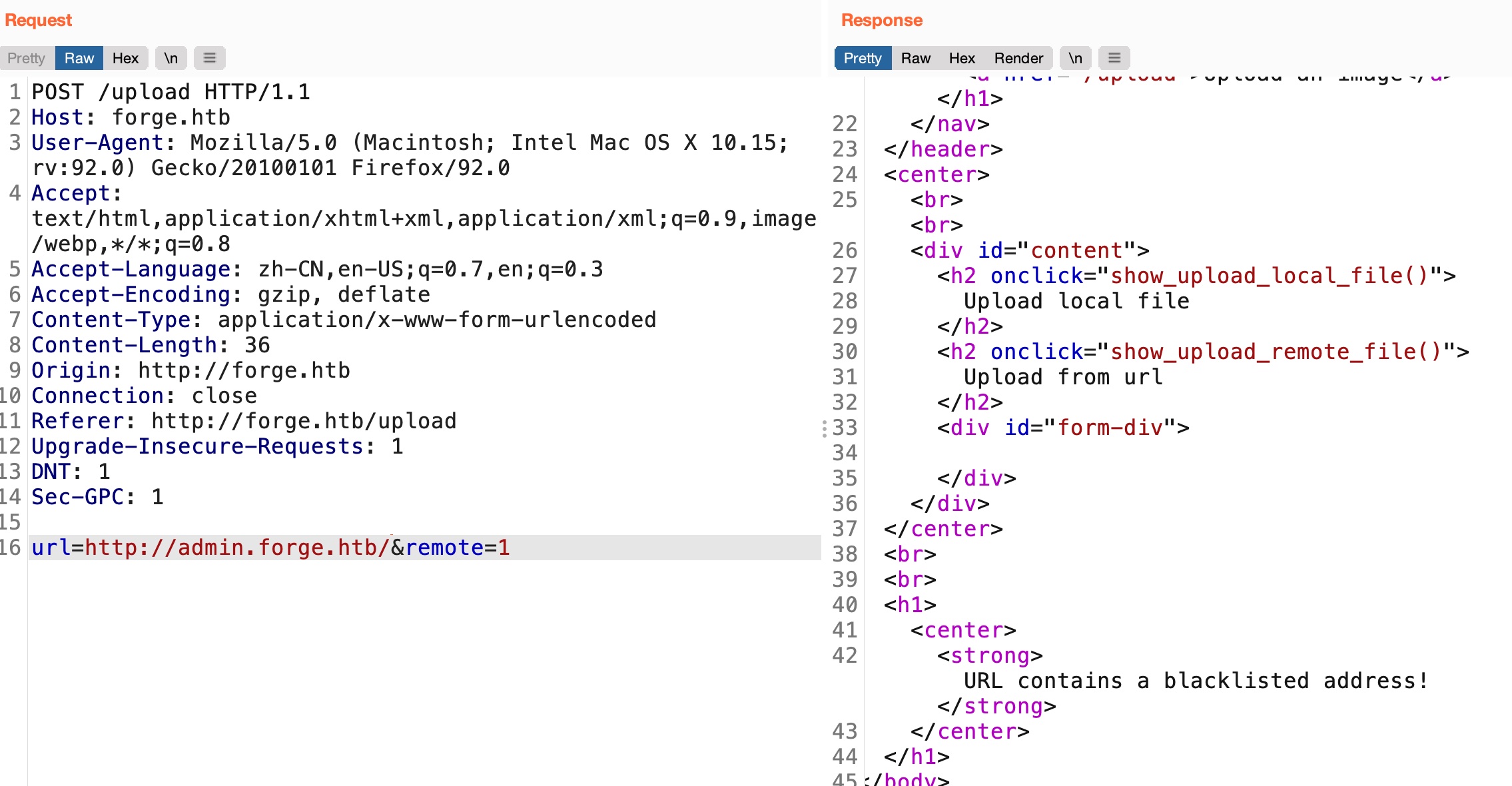
Task: Open the Response hamburger options menu
Action: [1114, 58]
